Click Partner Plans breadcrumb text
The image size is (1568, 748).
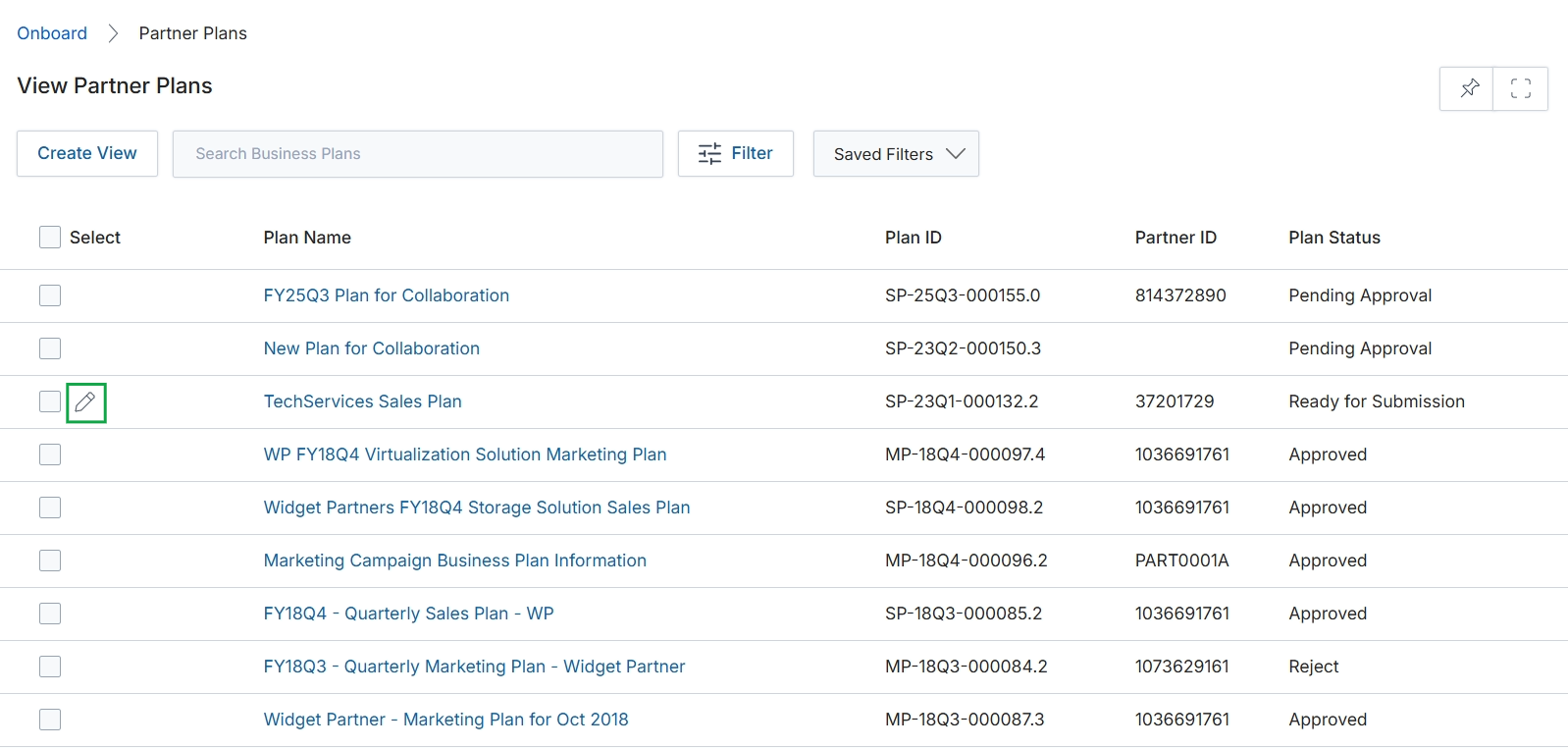pyautogui.click(x=193, y=33)
